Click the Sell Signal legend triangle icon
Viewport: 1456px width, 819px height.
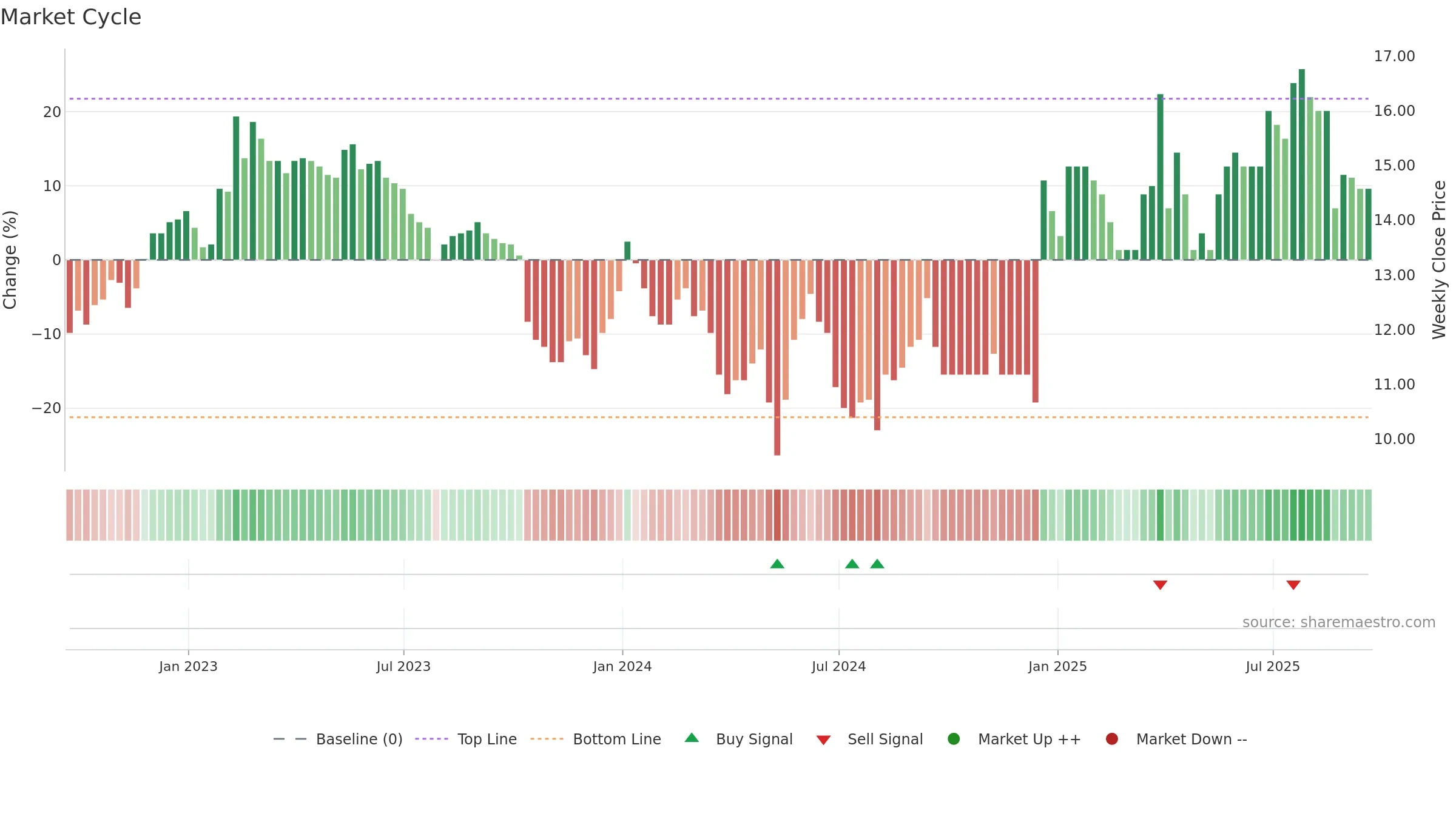pyautogui.click(x=823, y=740)
